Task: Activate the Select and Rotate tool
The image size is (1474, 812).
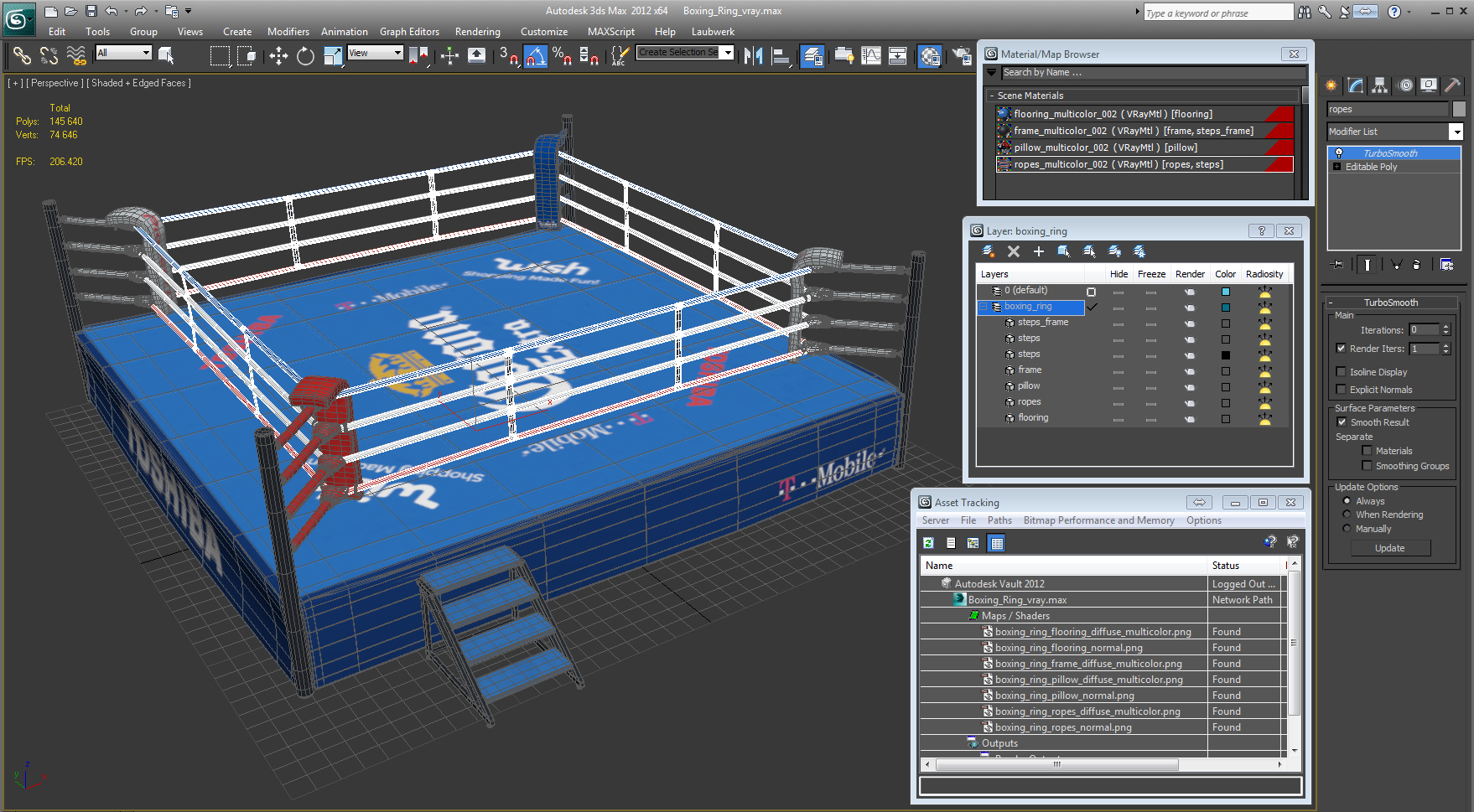Action: (305, 56)
